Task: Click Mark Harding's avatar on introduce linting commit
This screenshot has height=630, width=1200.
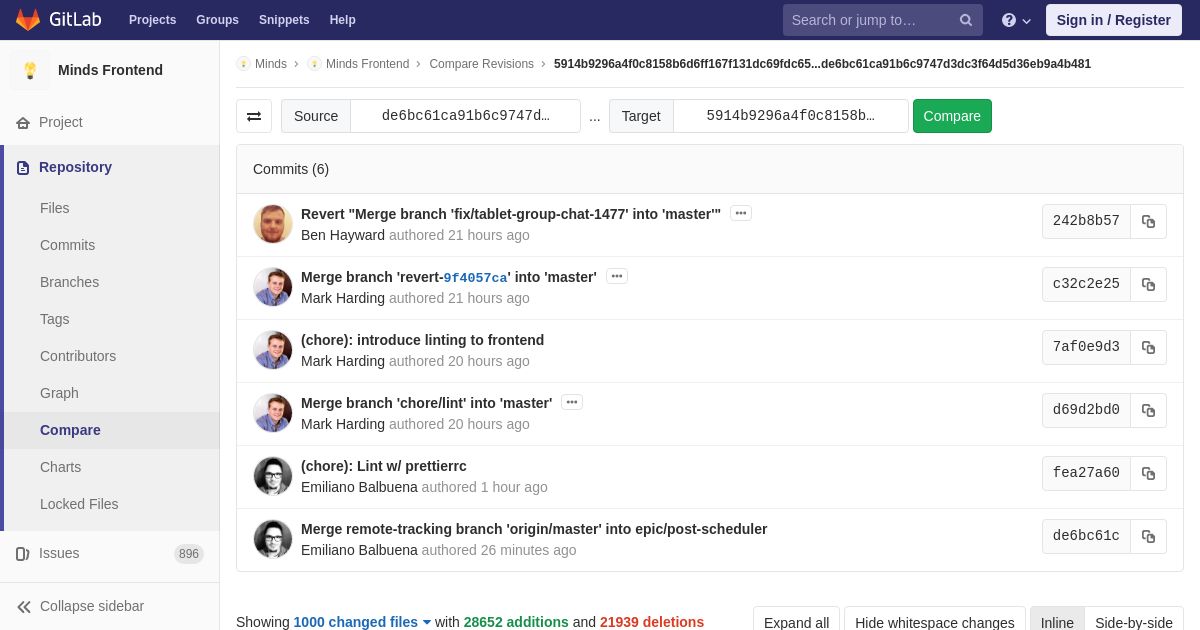Action: click(273, 350)
